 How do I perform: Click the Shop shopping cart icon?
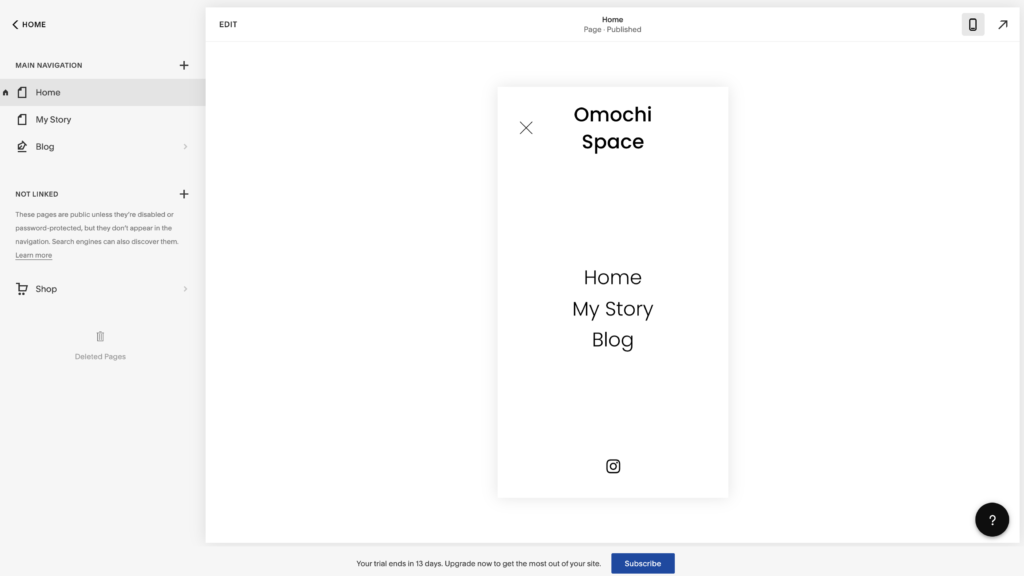pos(21,288)
